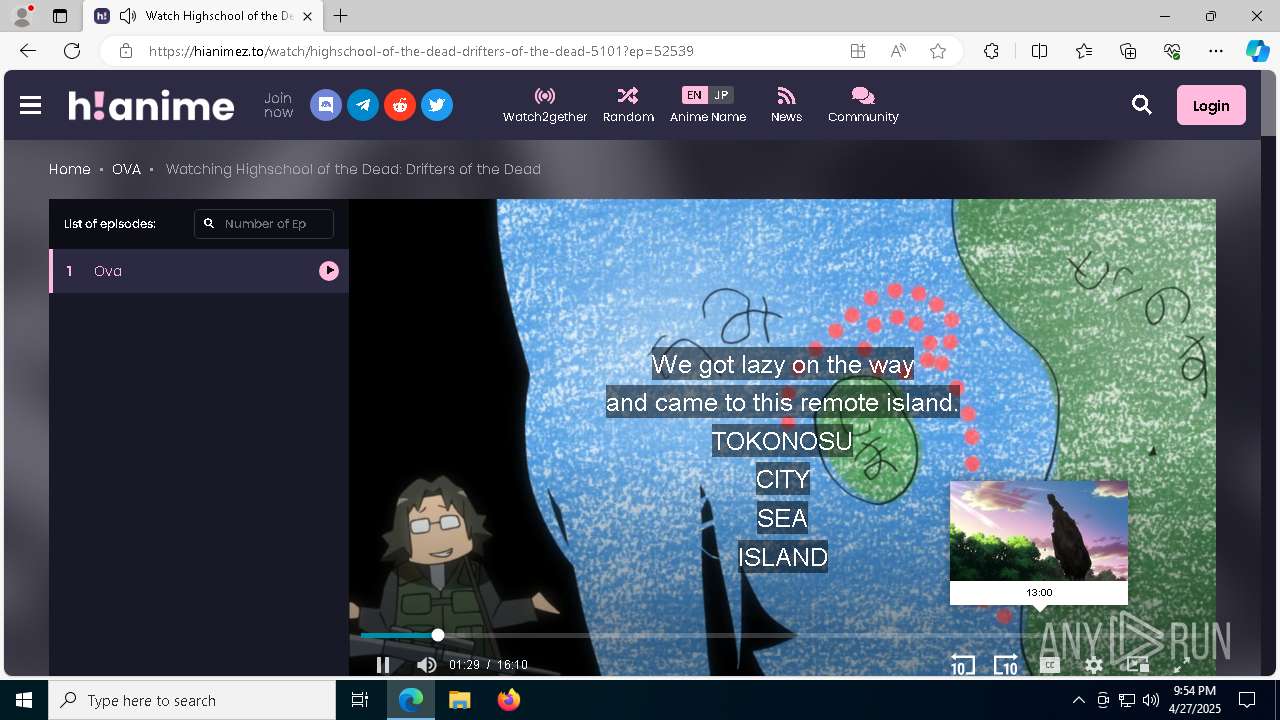Open a new browser tab
The image size is (1280, 720).
341,16
